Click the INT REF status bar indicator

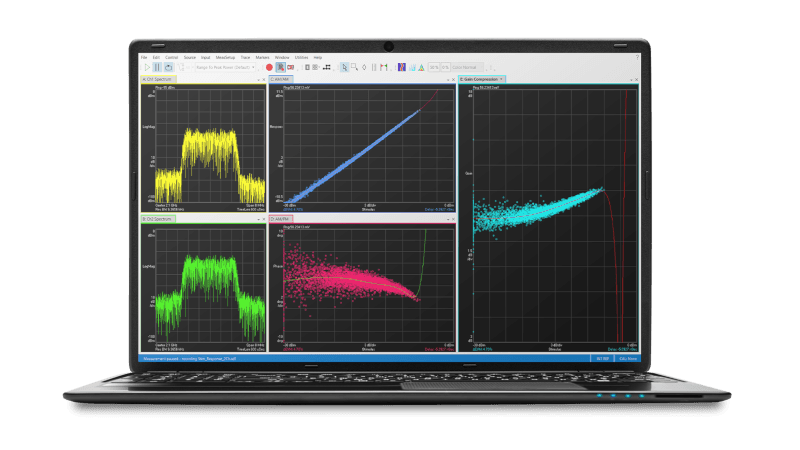pos(603,356)
